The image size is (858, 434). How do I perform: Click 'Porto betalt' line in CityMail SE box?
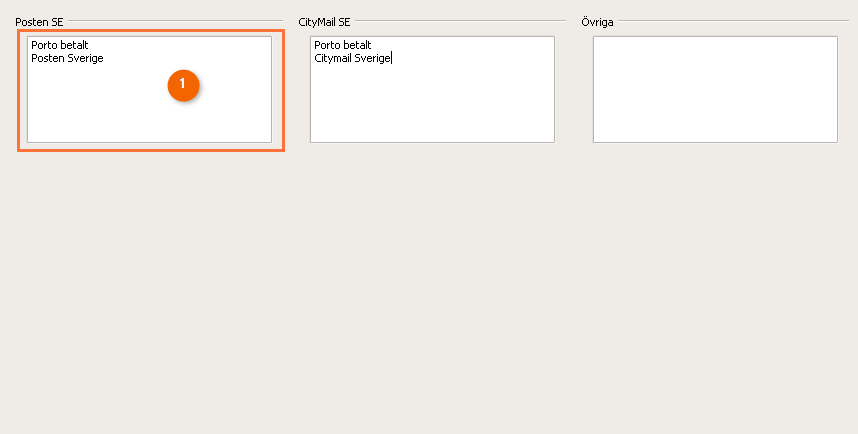point(342,45)
